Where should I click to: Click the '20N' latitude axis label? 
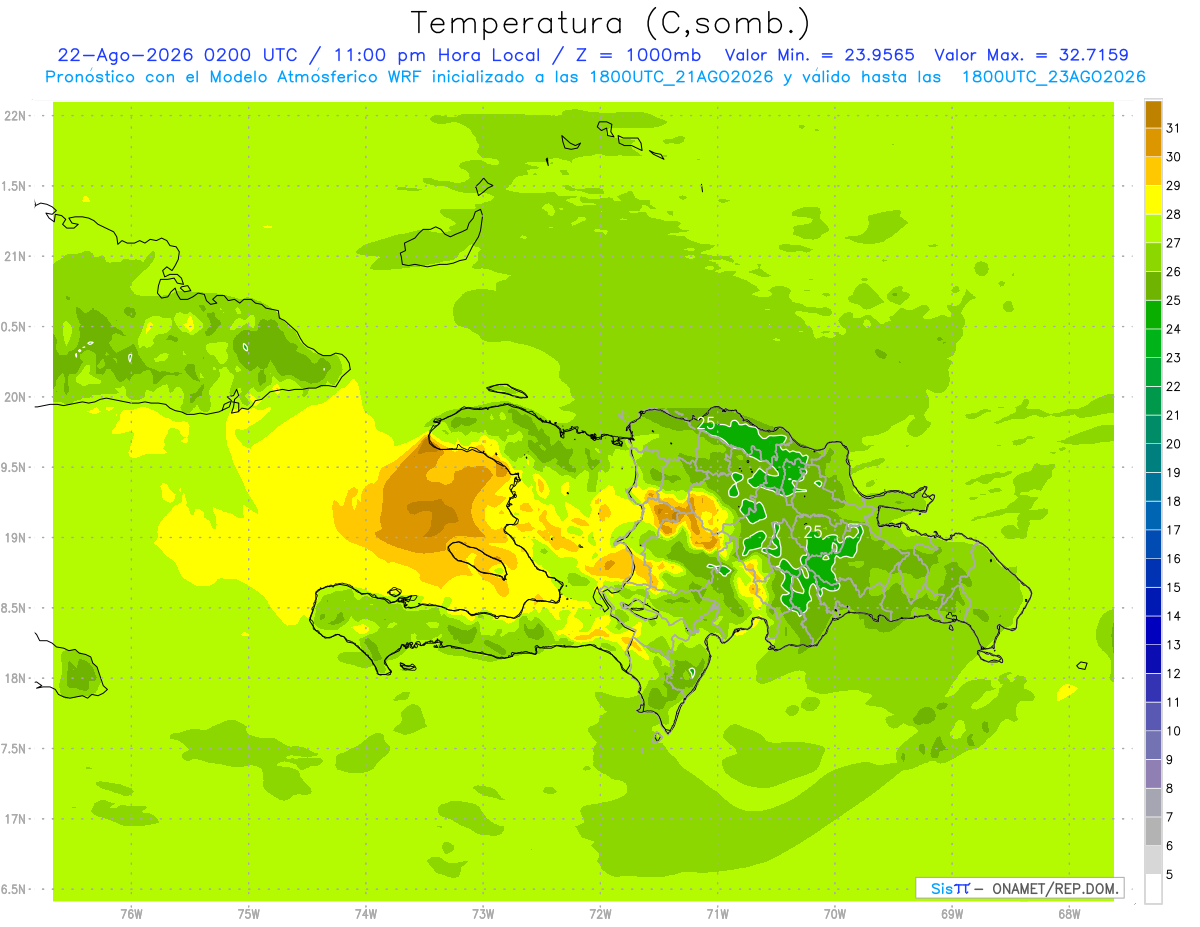tap(15, 397)
